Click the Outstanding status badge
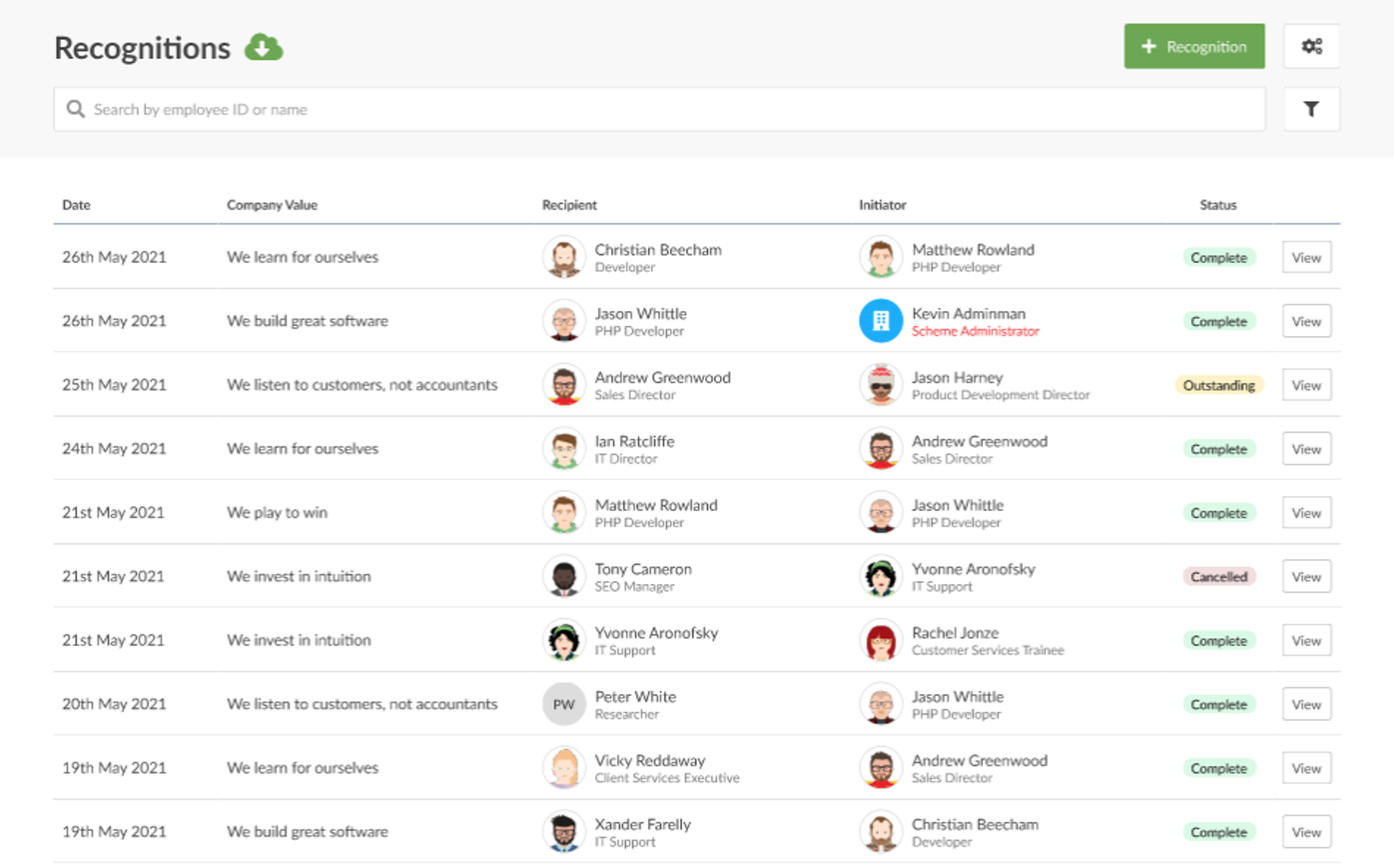The width and height of the screenshot is (1394, 868). (1219, 385)
